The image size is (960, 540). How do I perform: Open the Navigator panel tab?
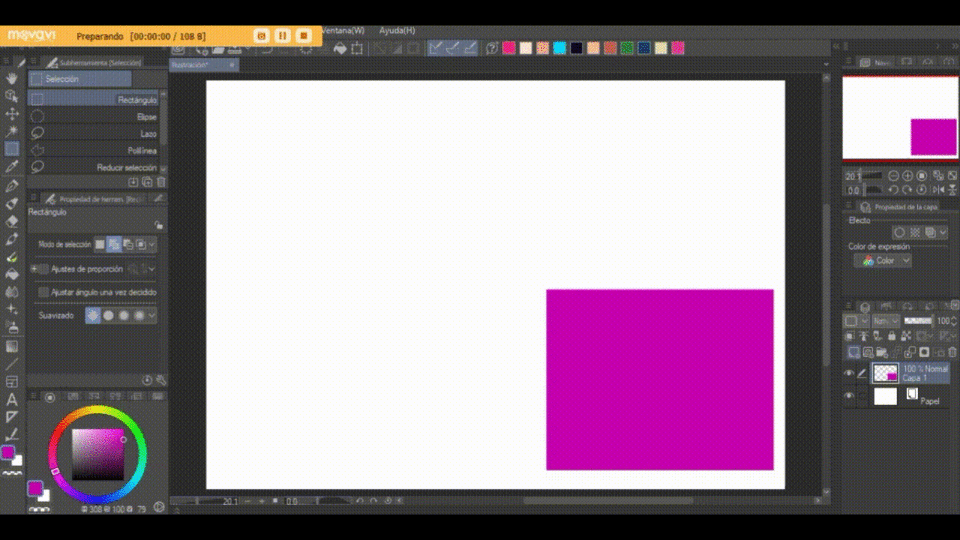(x=876, y=62)
